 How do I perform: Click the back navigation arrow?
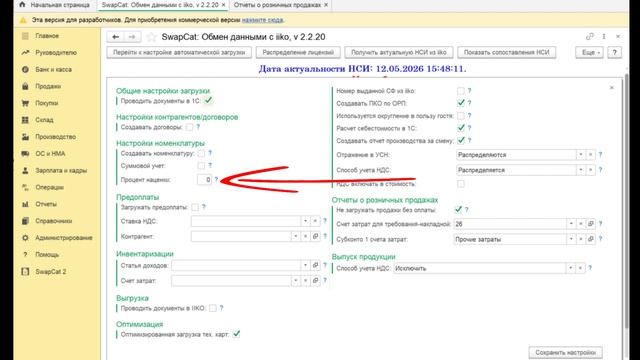(116, 37)
